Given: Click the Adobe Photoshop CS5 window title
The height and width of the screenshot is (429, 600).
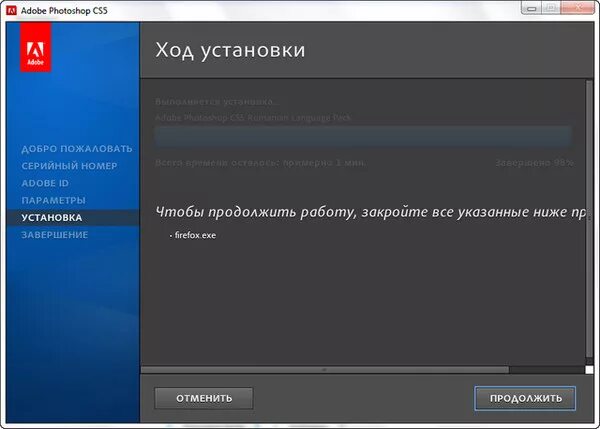Looking at the screenshot, I should (x=64, y=11).
